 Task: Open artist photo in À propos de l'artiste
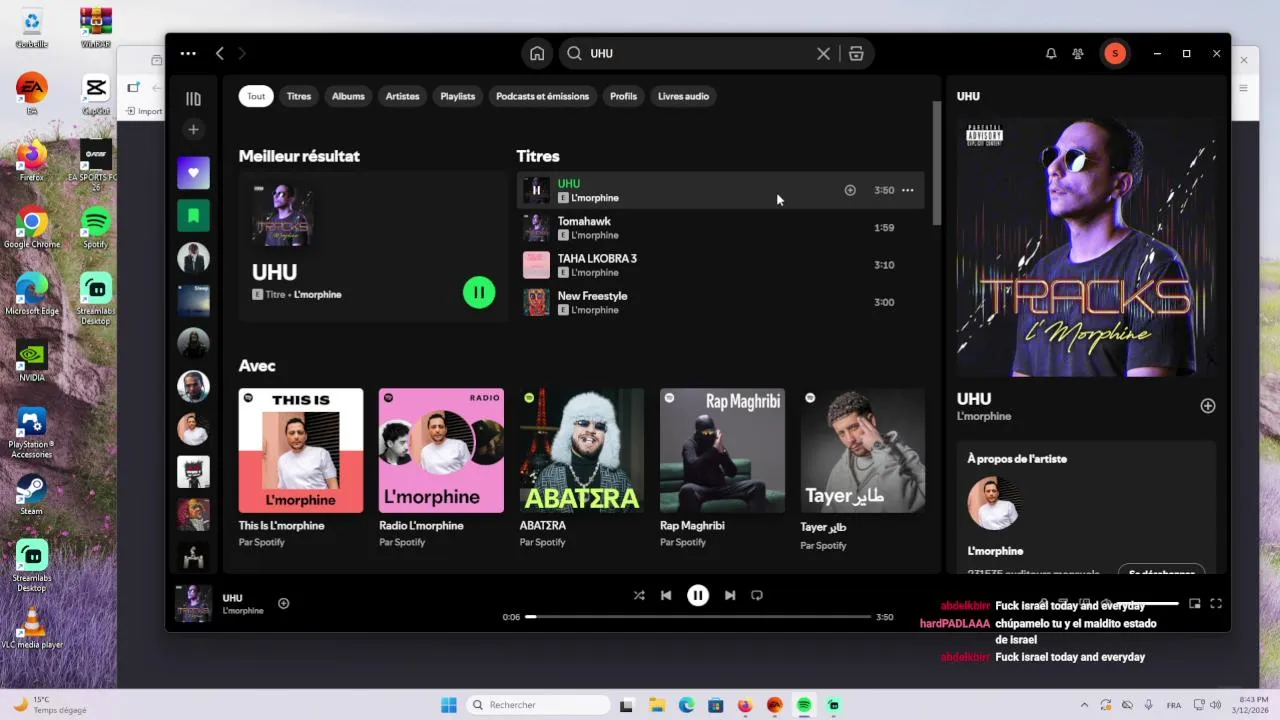pyautogui.click(x=993, y=503)
